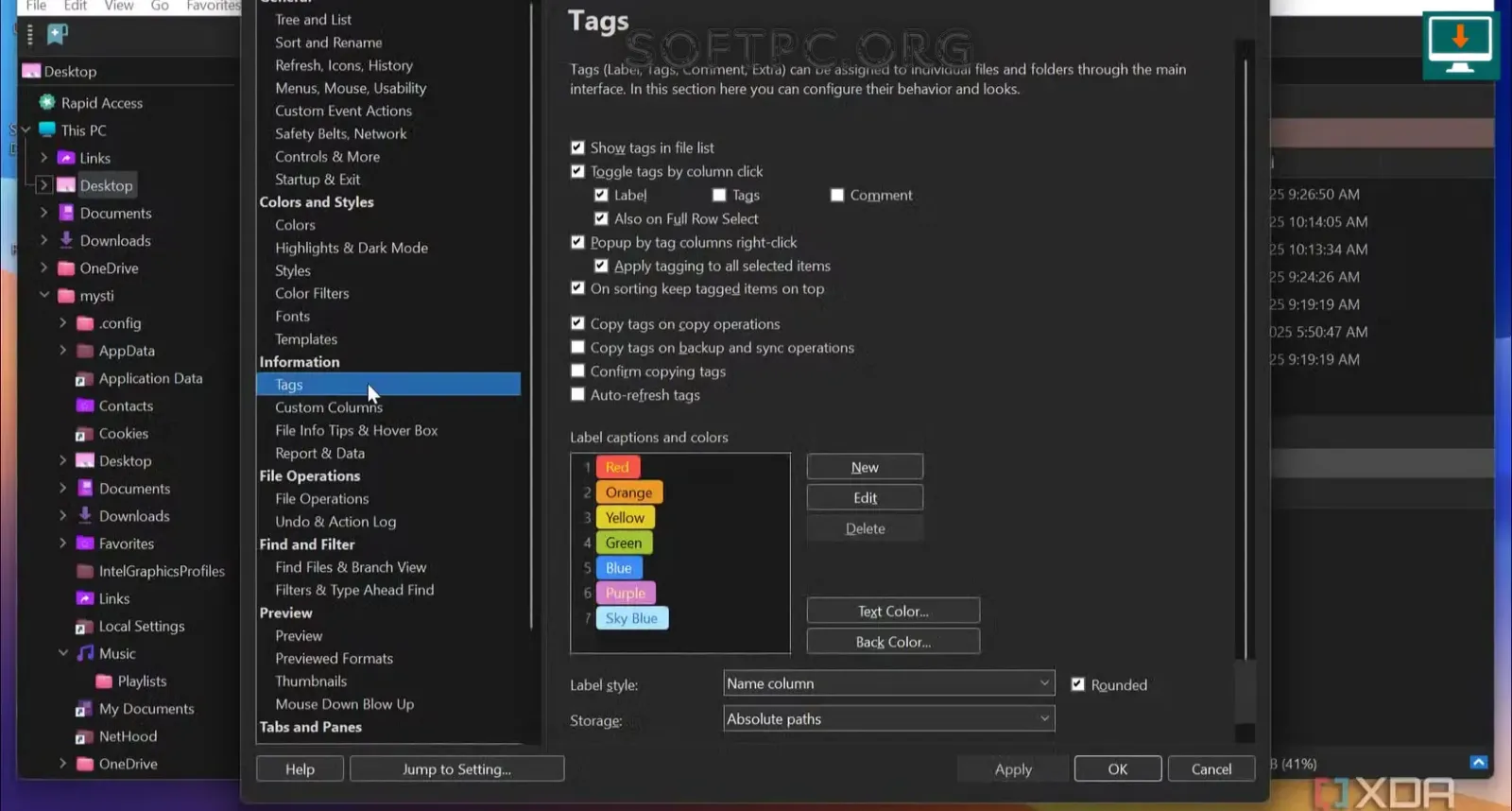This screenshot has height=811, width=1512.
Task: Click the Music note folder icon
Action: (85, 653)
